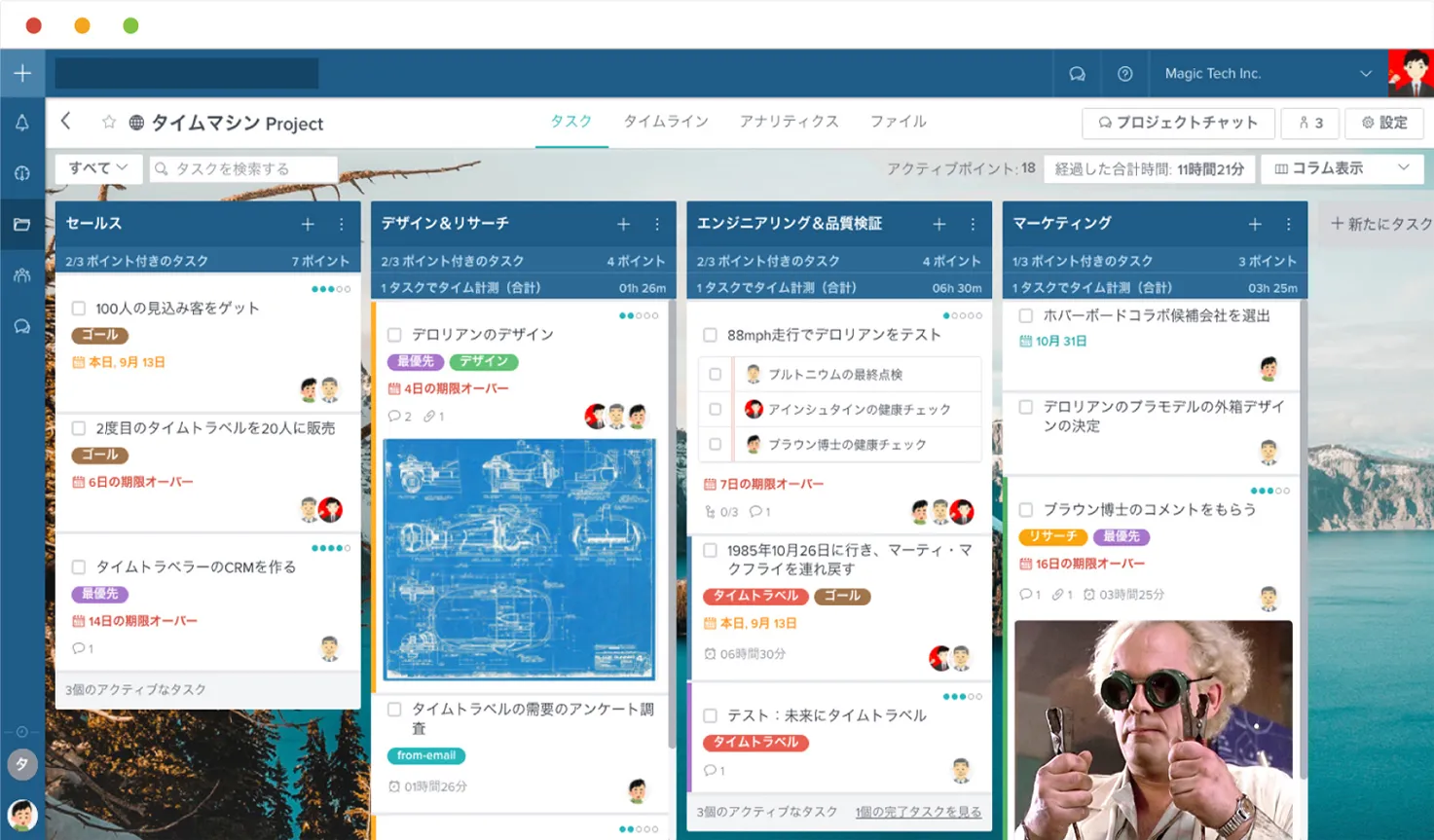The width and height of the screenshot is (1434, 840).
Task: Add a task to エンジニアリング&品質検証 column
Action: 938,224
